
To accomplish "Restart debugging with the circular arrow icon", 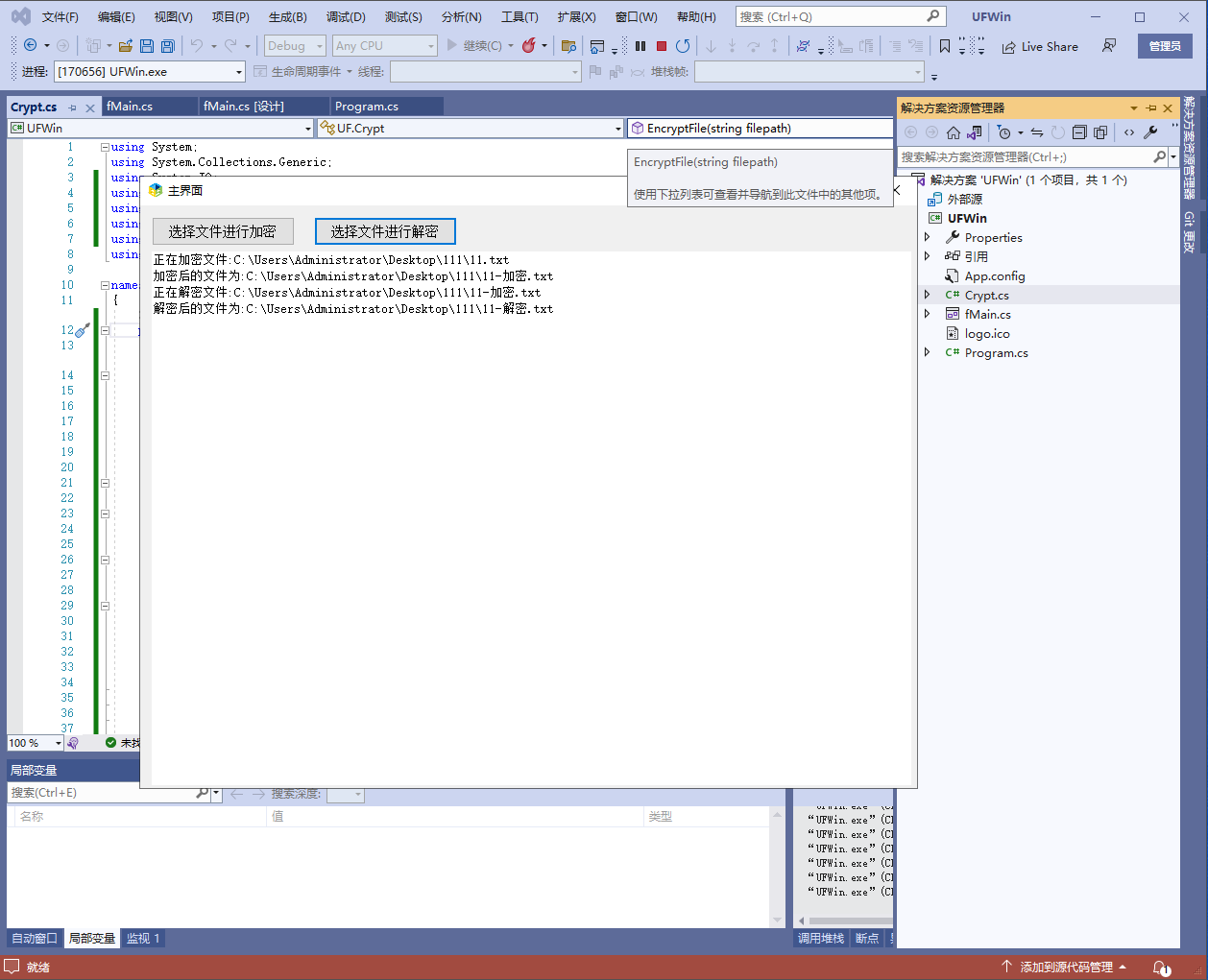I will (x=683, y=45).
